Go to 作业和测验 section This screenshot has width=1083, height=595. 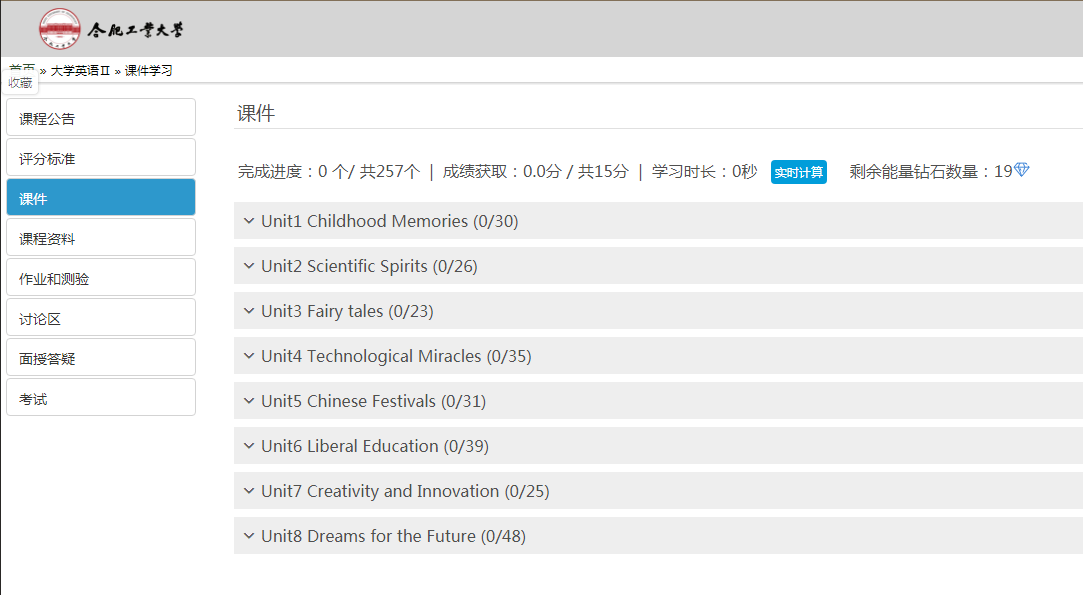pyautogui.click(x=101, y=278)
